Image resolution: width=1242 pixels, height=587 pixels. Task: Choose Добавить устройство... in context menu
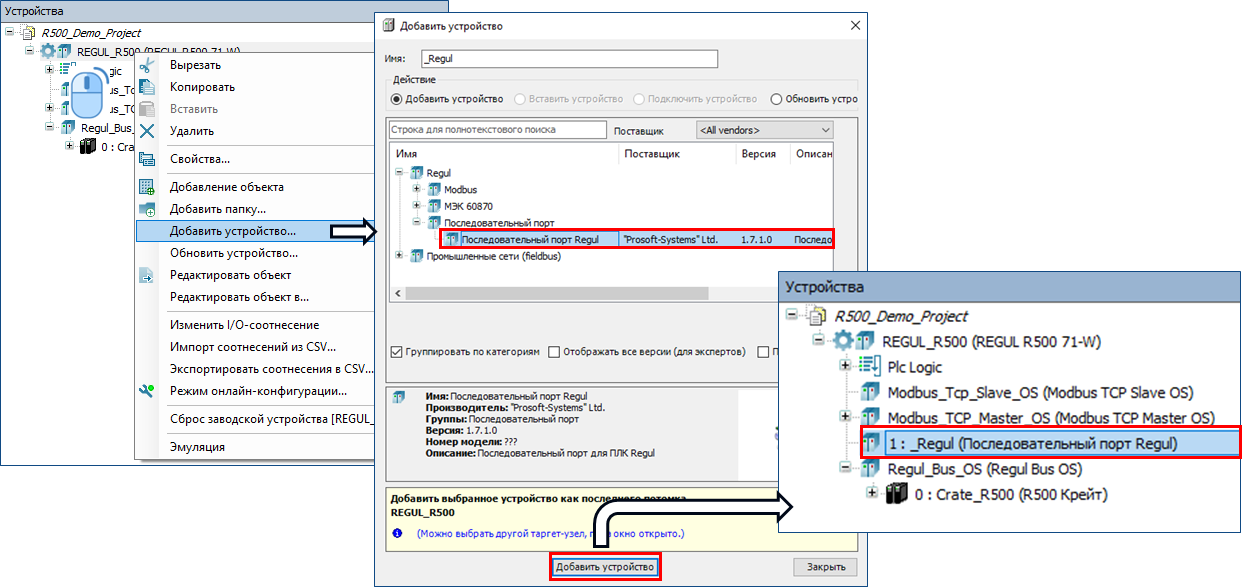(x=232, y=231)
